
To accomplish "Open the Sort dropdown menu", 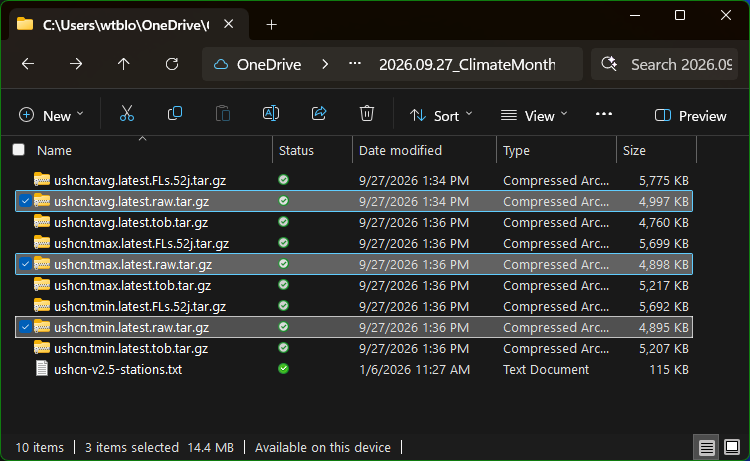I will coord(441,115).
